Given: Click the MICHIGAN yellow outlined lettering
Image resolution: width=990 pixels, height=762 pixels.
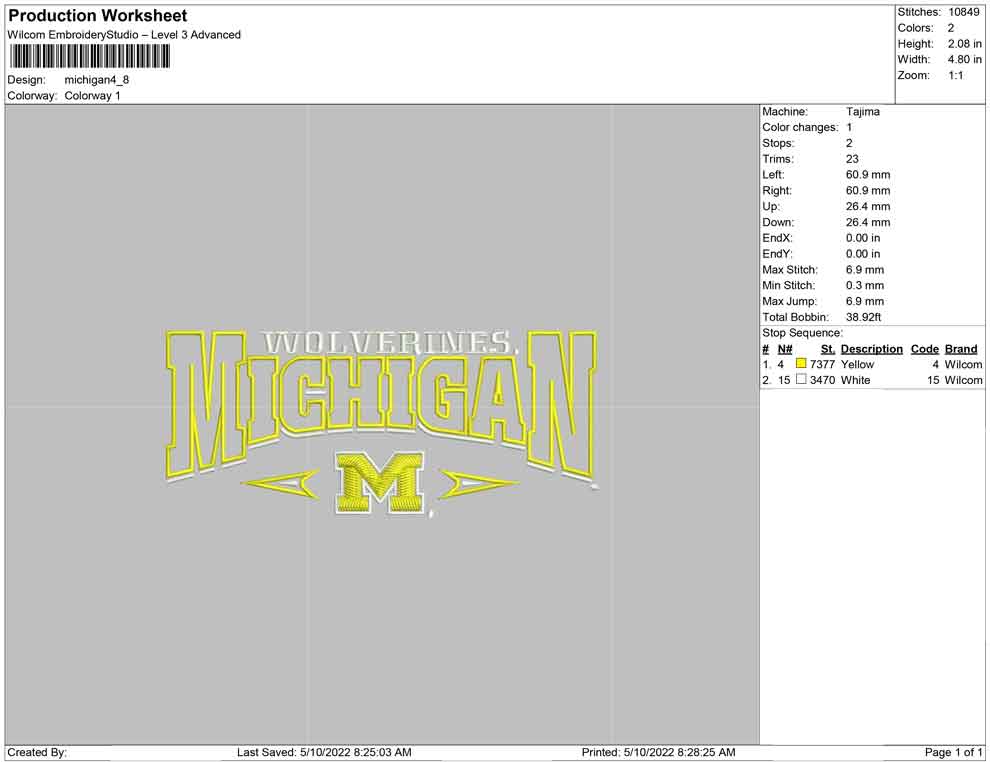Looking at the screenshot, I should pyautogui.click(x=381, y=404).
